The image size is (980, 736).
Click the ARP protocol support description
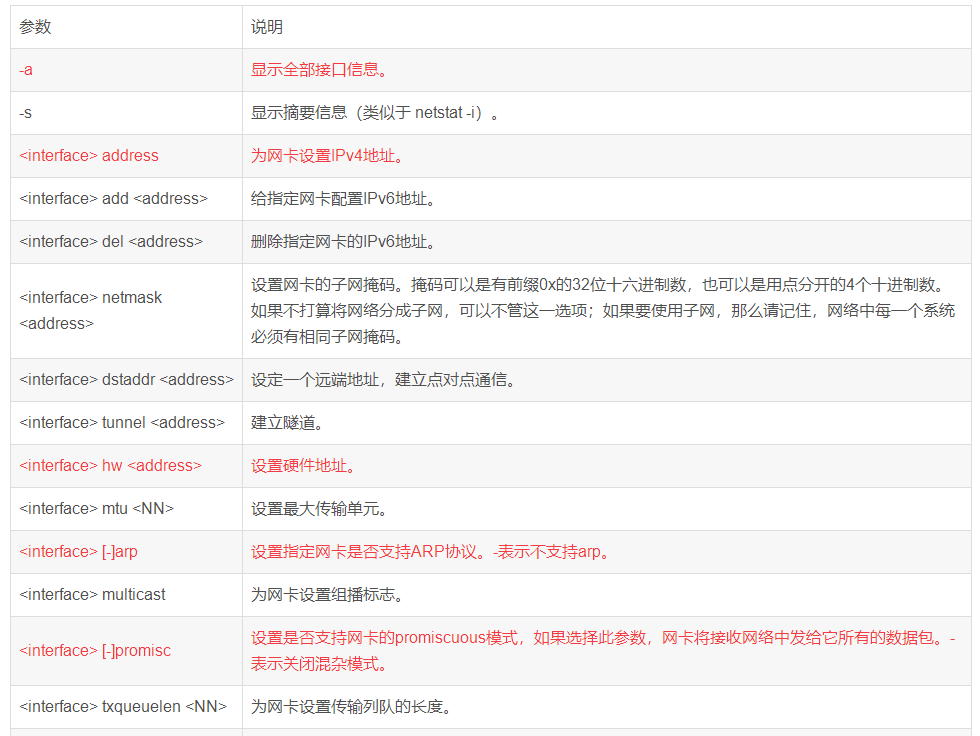tap(431, 552)
